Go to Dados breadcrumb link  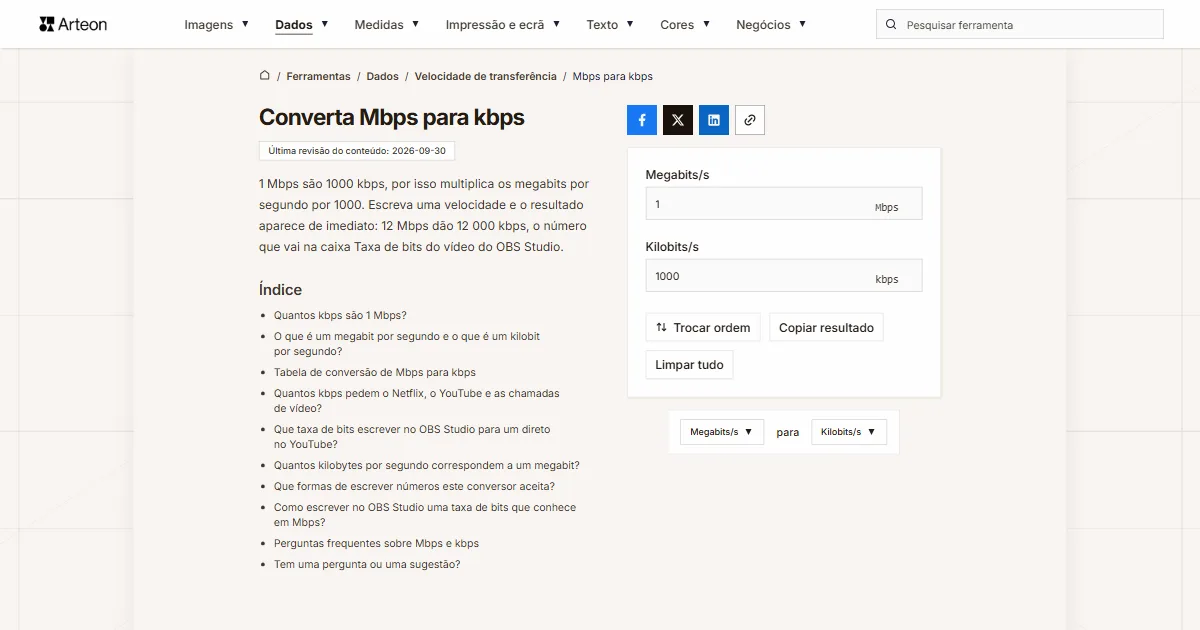point(382,76)
